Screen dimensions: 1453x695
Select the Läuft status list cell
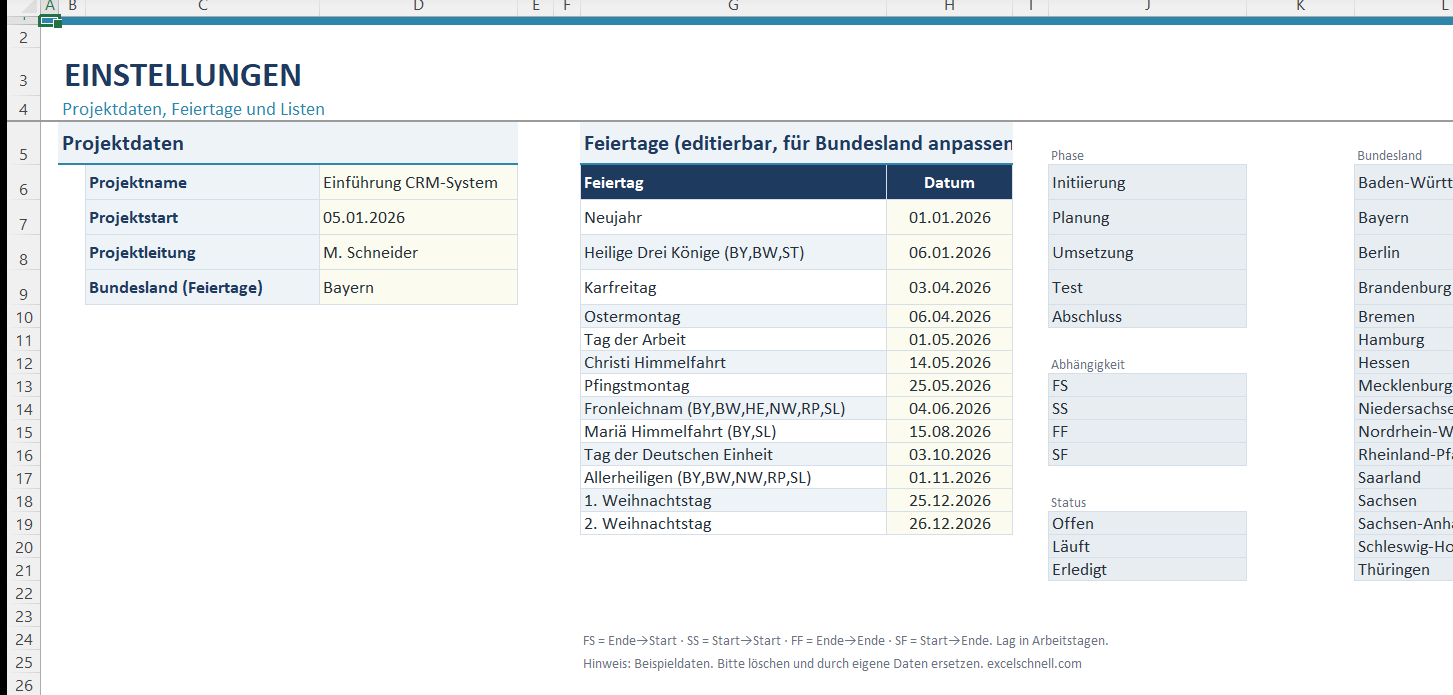click(x=1147, y=546)
